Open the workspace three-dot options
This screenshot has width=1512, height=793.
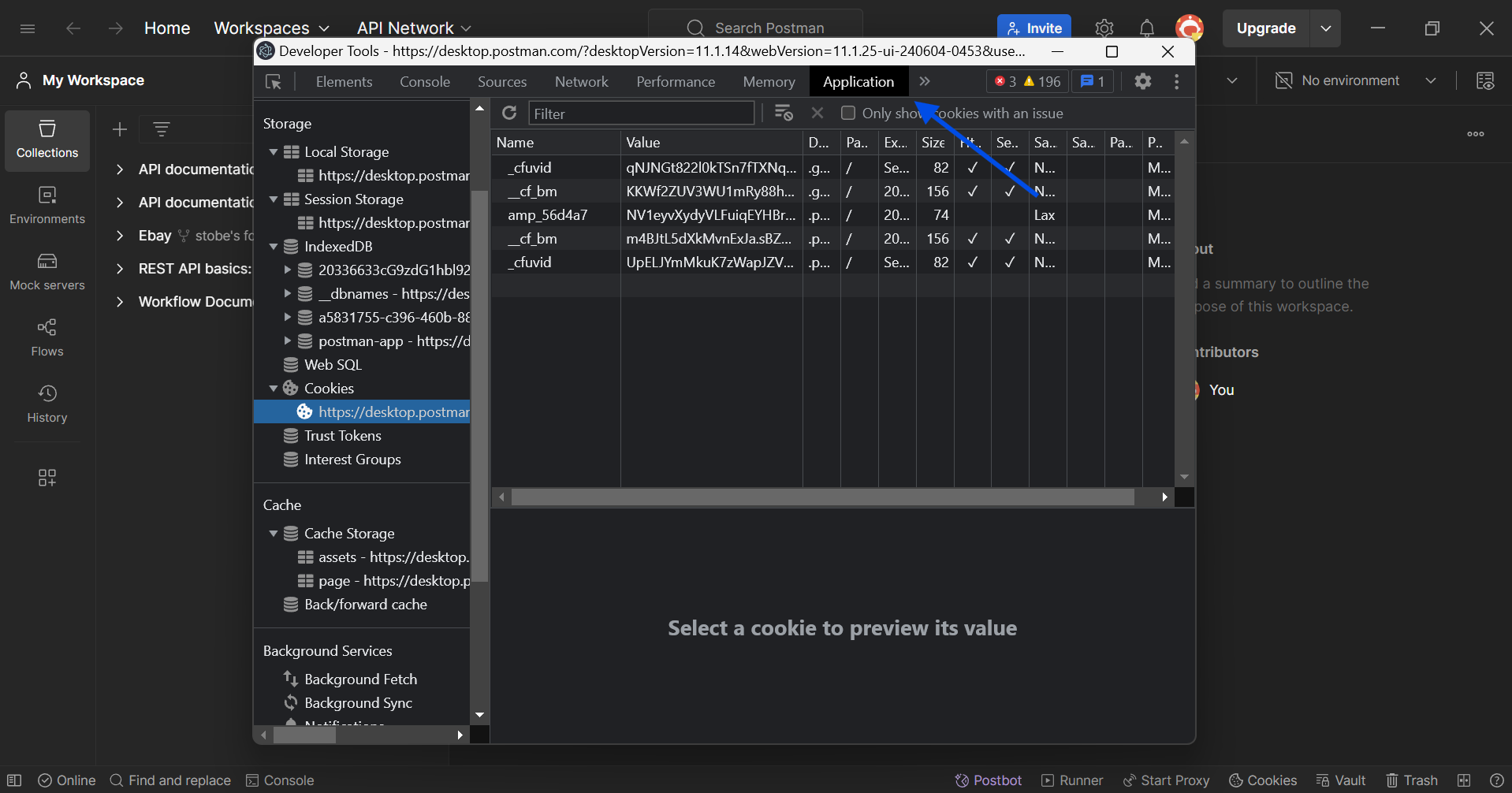point(1476,134)
